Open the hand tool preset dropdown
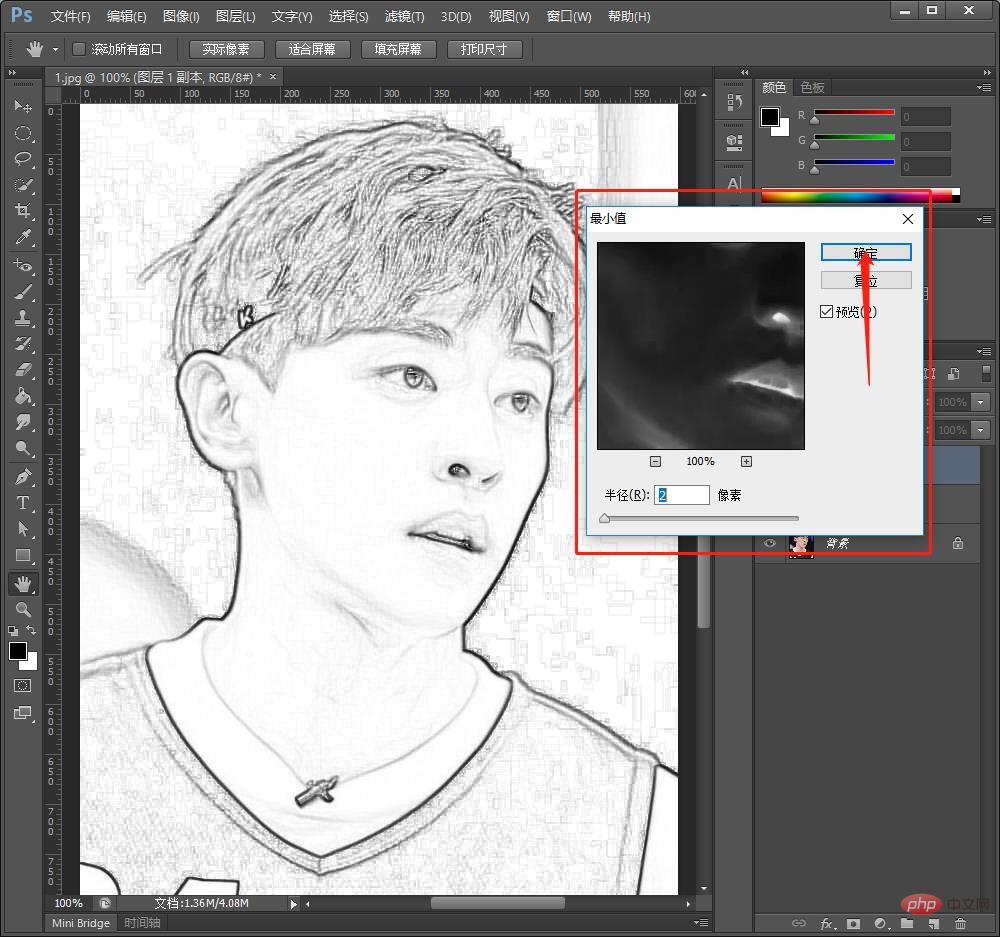Viewport: 1000px width, 937px height. click(55, 49)
